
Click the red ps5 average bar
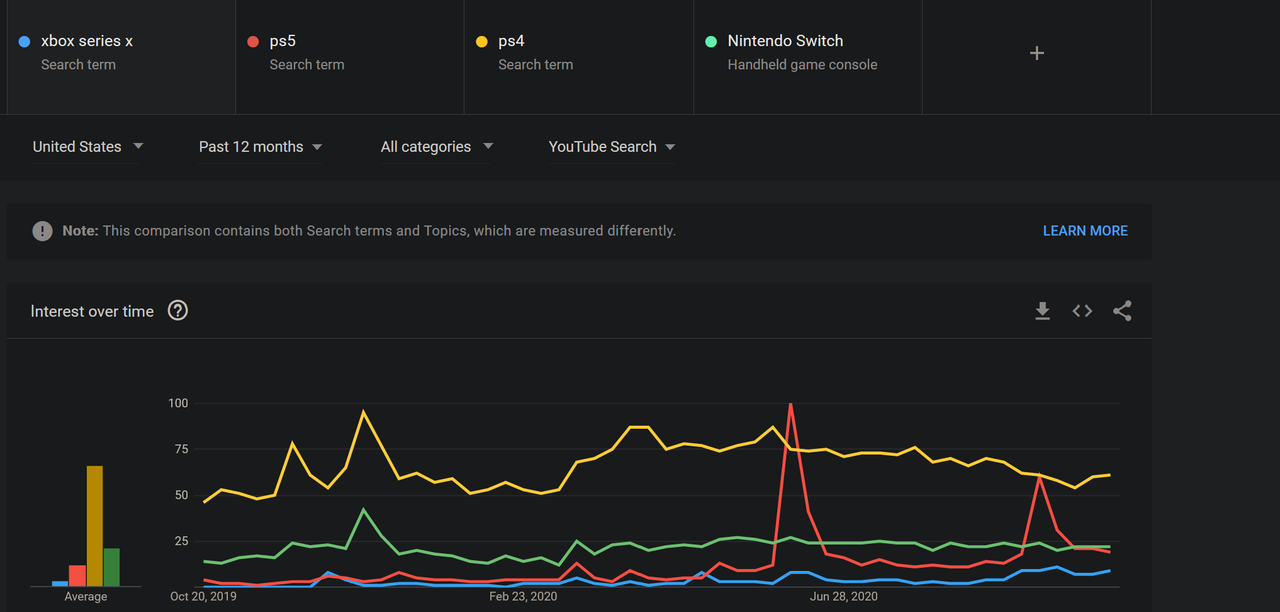(77, 576)
